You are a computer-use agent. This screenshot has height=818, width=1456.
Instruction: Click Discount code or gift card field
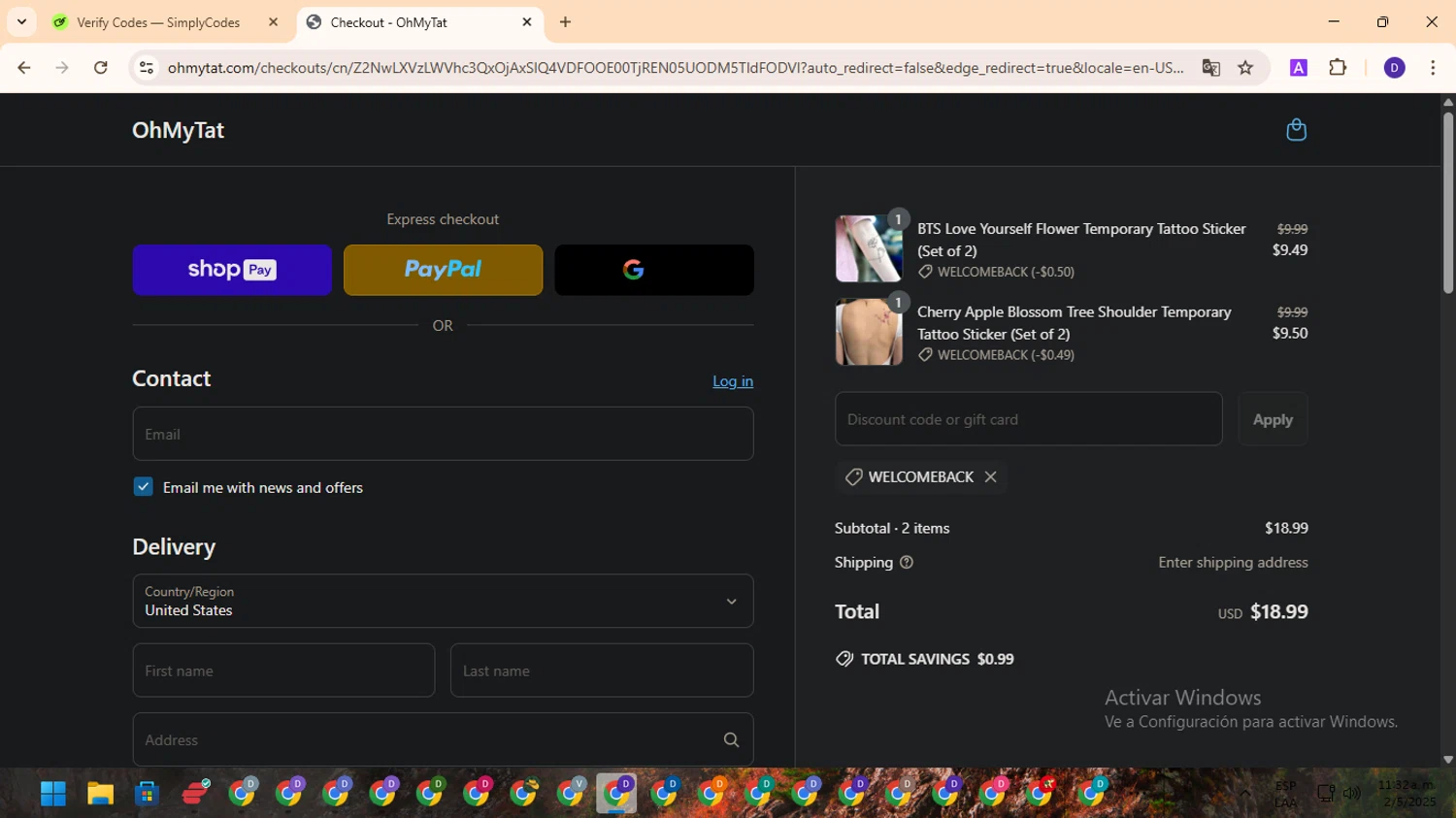click(x=1029, y=419)
